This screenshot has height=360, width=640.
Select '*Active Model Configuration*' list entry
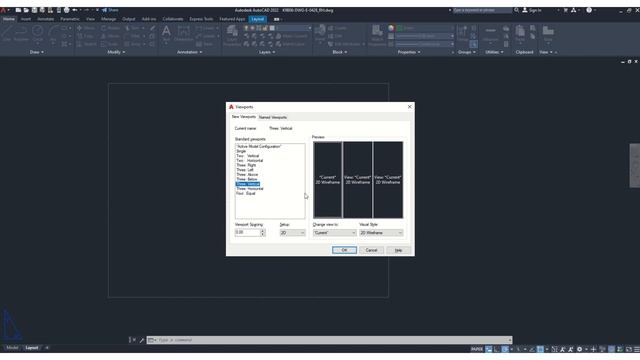(259, 146)
